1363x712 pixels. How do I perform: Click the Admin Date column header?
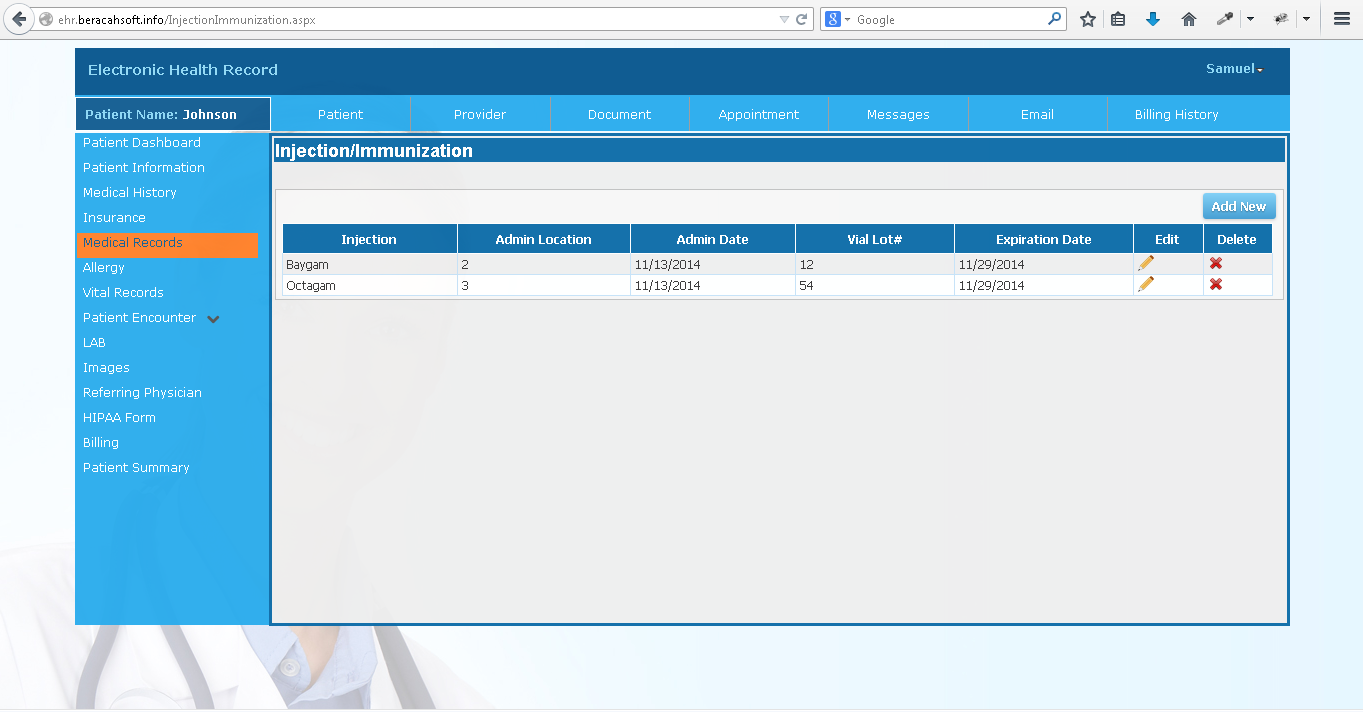[713, 239]
